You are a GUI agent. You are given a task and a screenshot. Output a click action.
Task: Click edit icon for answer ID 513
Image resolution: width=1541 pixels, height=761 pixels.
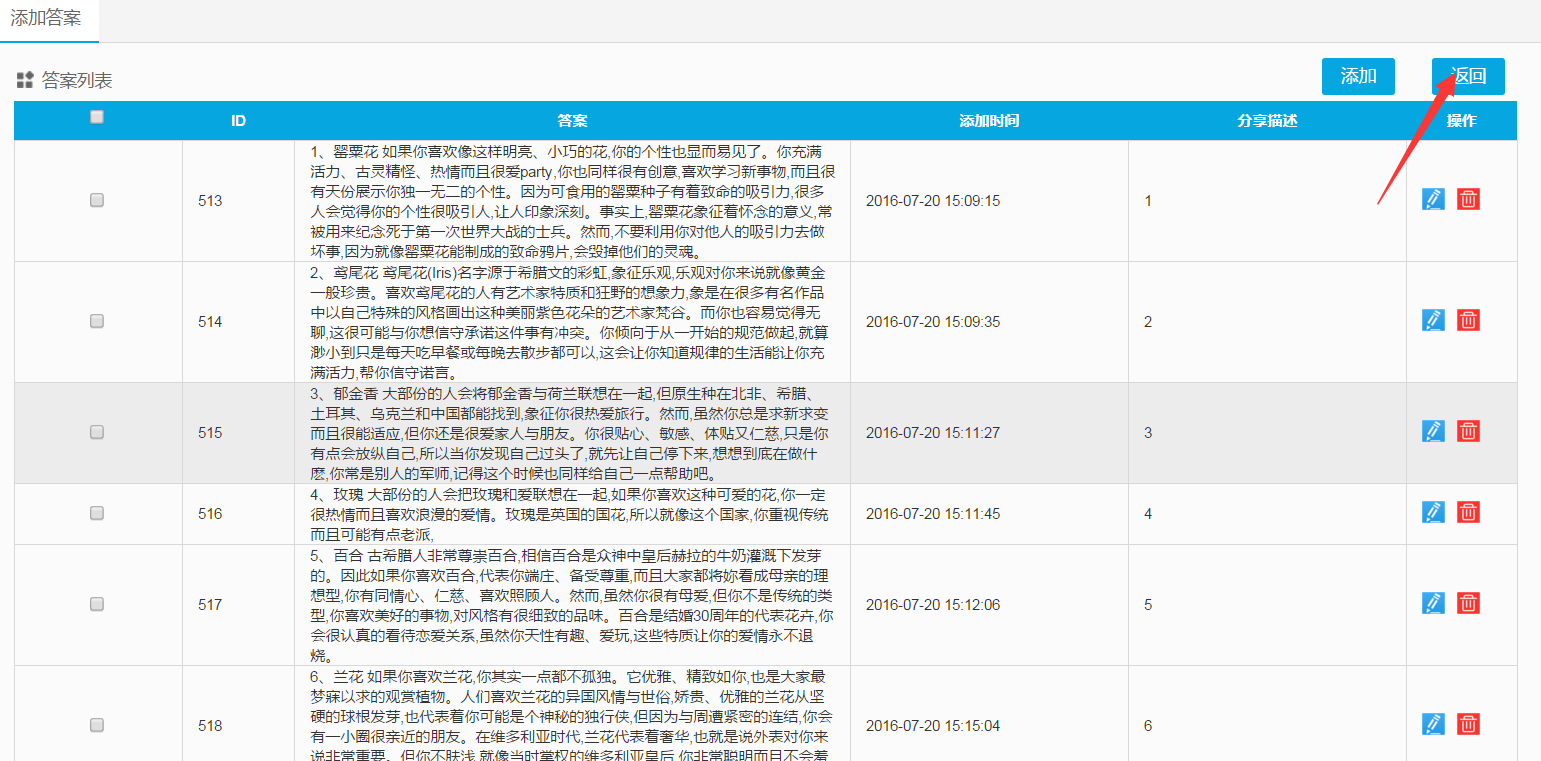(x=1433, y=199)
